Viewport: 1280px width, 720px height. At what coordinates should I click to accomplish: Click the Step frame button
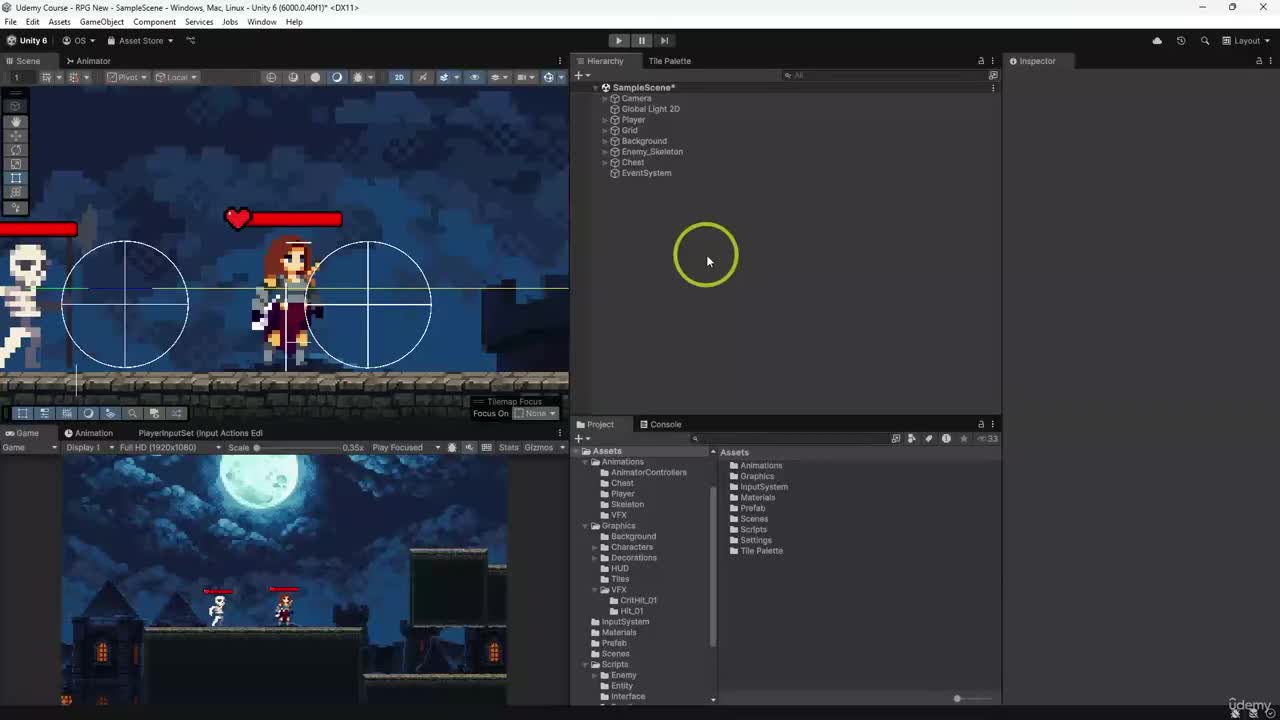click(664, 41)
